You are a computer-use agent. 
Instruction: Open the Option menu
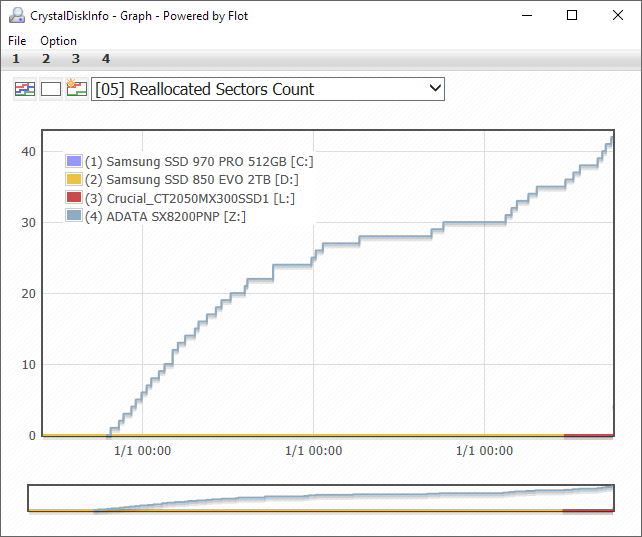[x=58, y=41]
